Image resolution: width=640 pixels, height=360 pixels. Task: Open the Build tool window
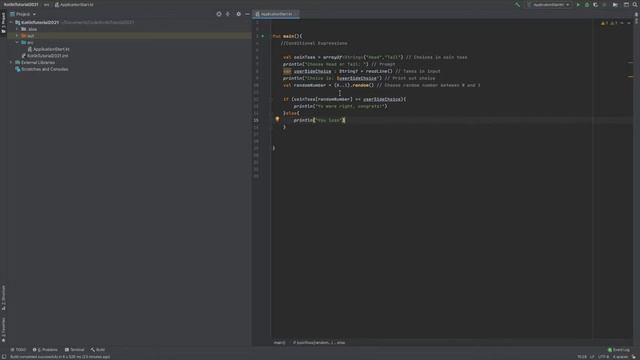pos(98,349)
